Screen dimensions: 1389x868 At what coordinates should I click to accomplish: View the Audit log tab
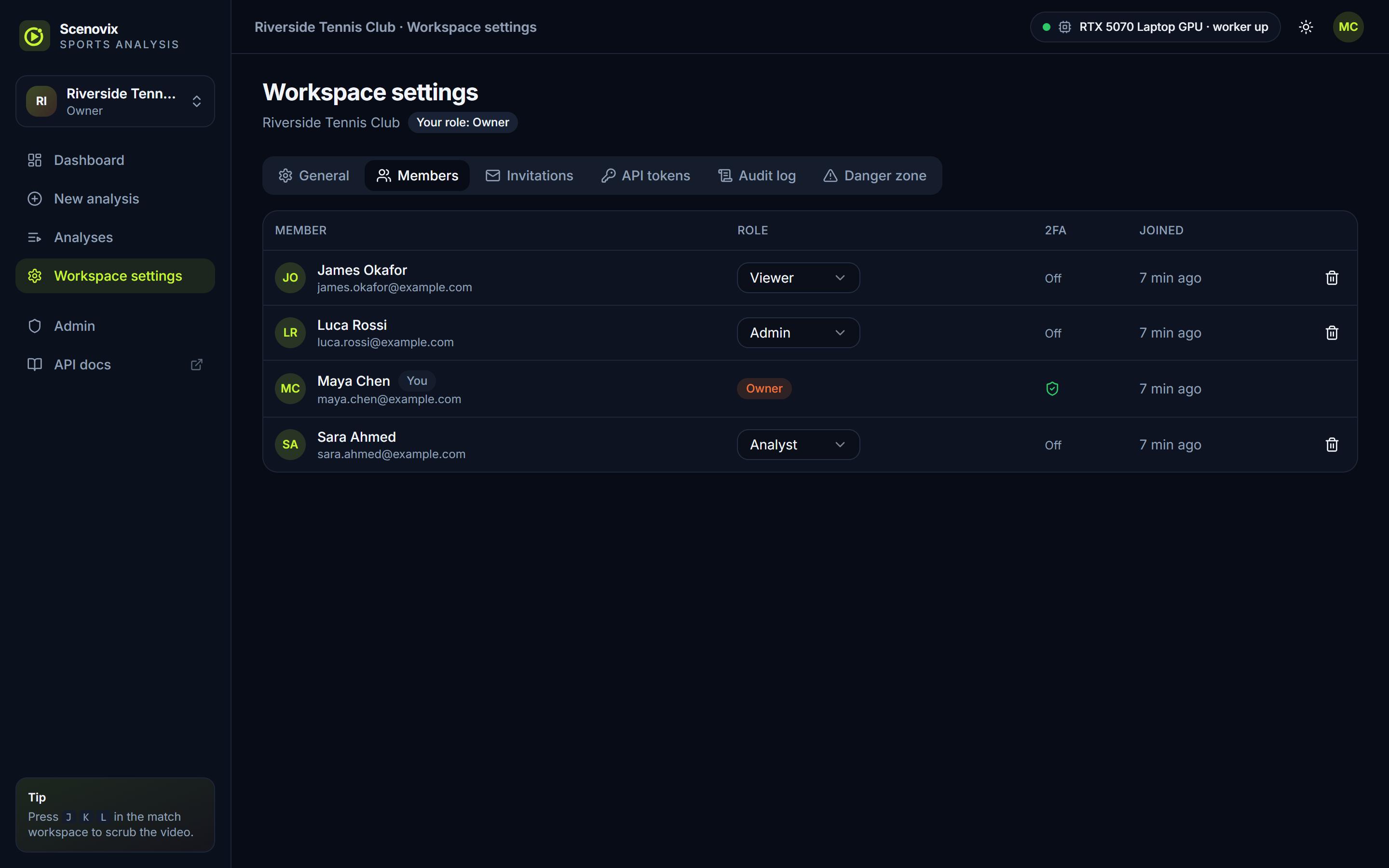[x=757, y=176]
